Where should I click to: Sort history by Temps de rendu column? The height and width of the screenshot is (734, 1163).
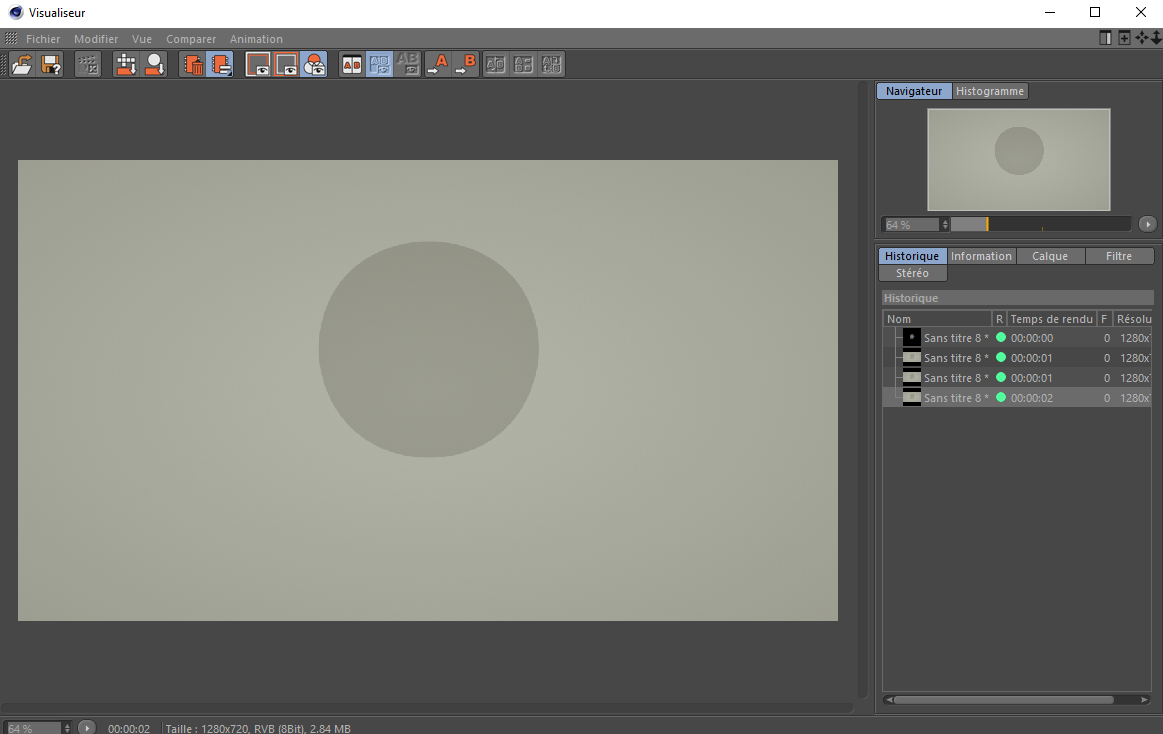pos(1051,319)
